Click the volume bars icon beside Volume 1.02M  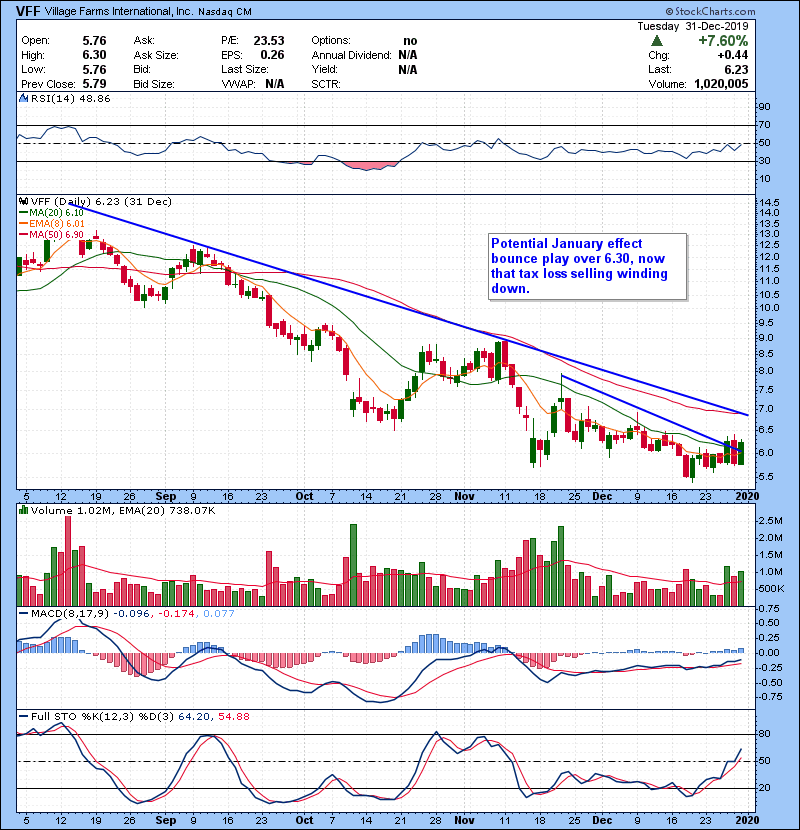coord(23,510)
